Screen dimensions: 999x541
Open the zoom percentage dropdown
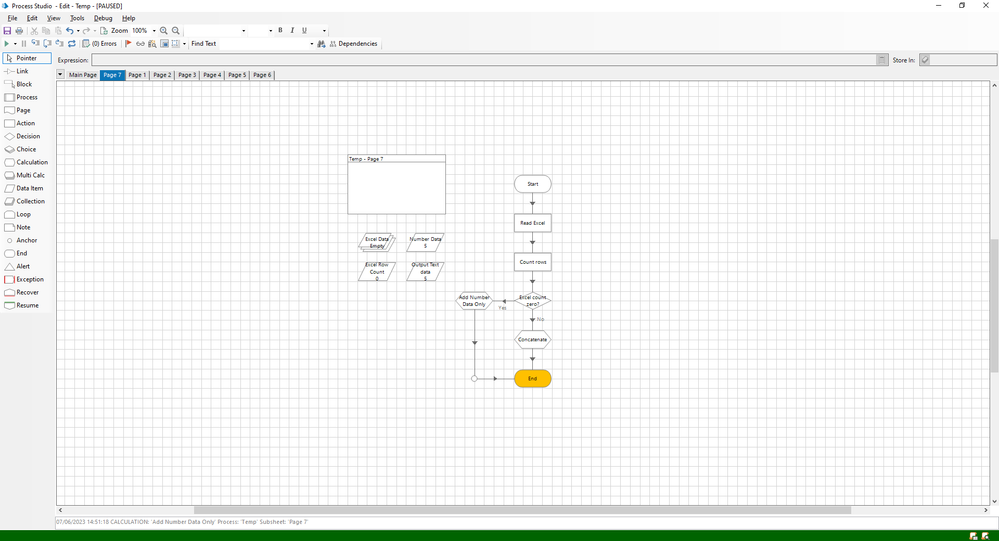(154, 31)
